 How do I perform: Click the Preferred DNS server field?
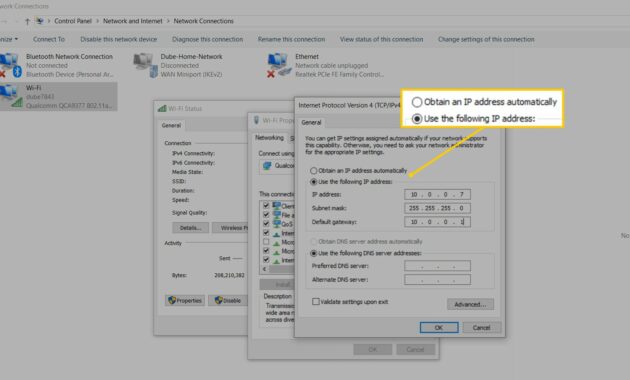tap(437, 266)
